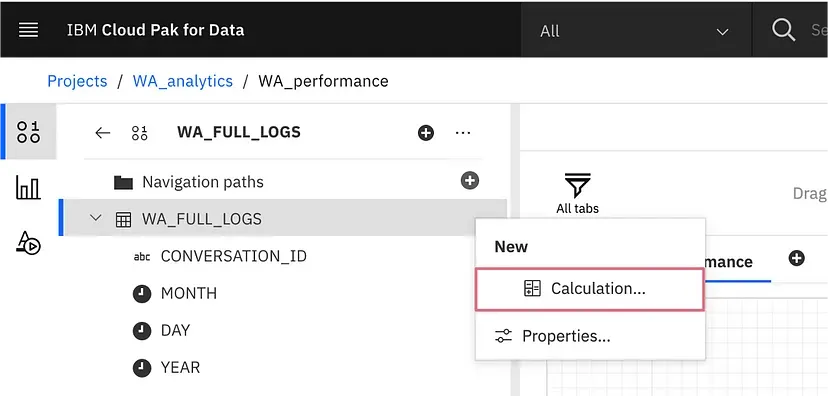This screenshot has height=396, width=828.
Task: Choose Calculation... from the context menu
Action: (590, 289)
